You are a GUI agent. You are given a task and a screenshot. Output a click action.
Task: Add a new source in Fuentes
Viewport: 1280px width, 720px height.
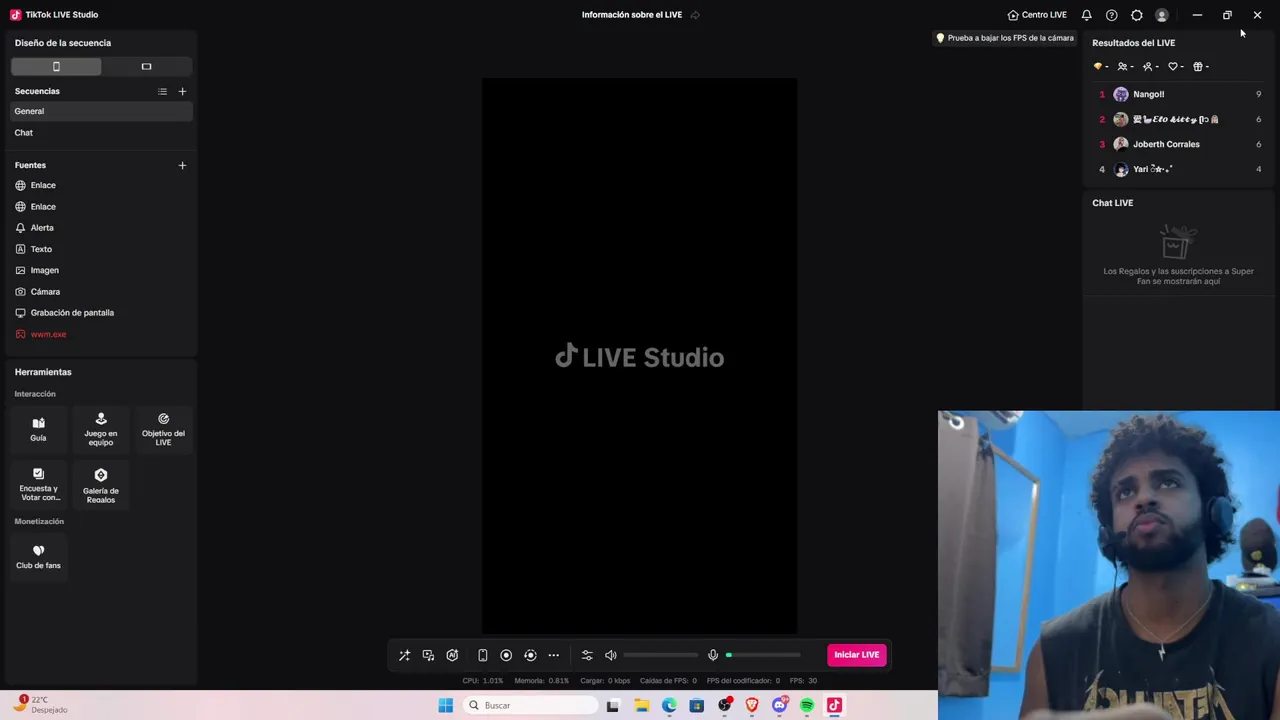(182, 165)
